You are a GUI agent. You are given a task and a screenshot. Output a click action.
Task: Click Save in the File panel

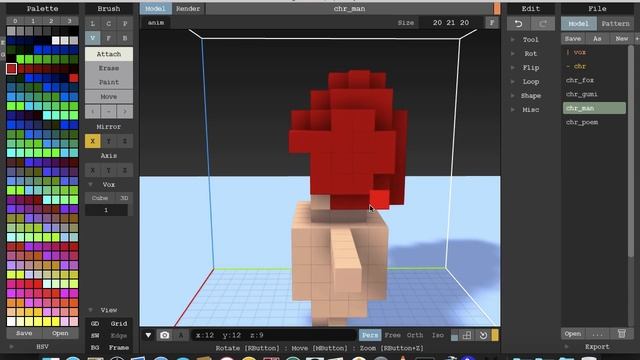573,38
